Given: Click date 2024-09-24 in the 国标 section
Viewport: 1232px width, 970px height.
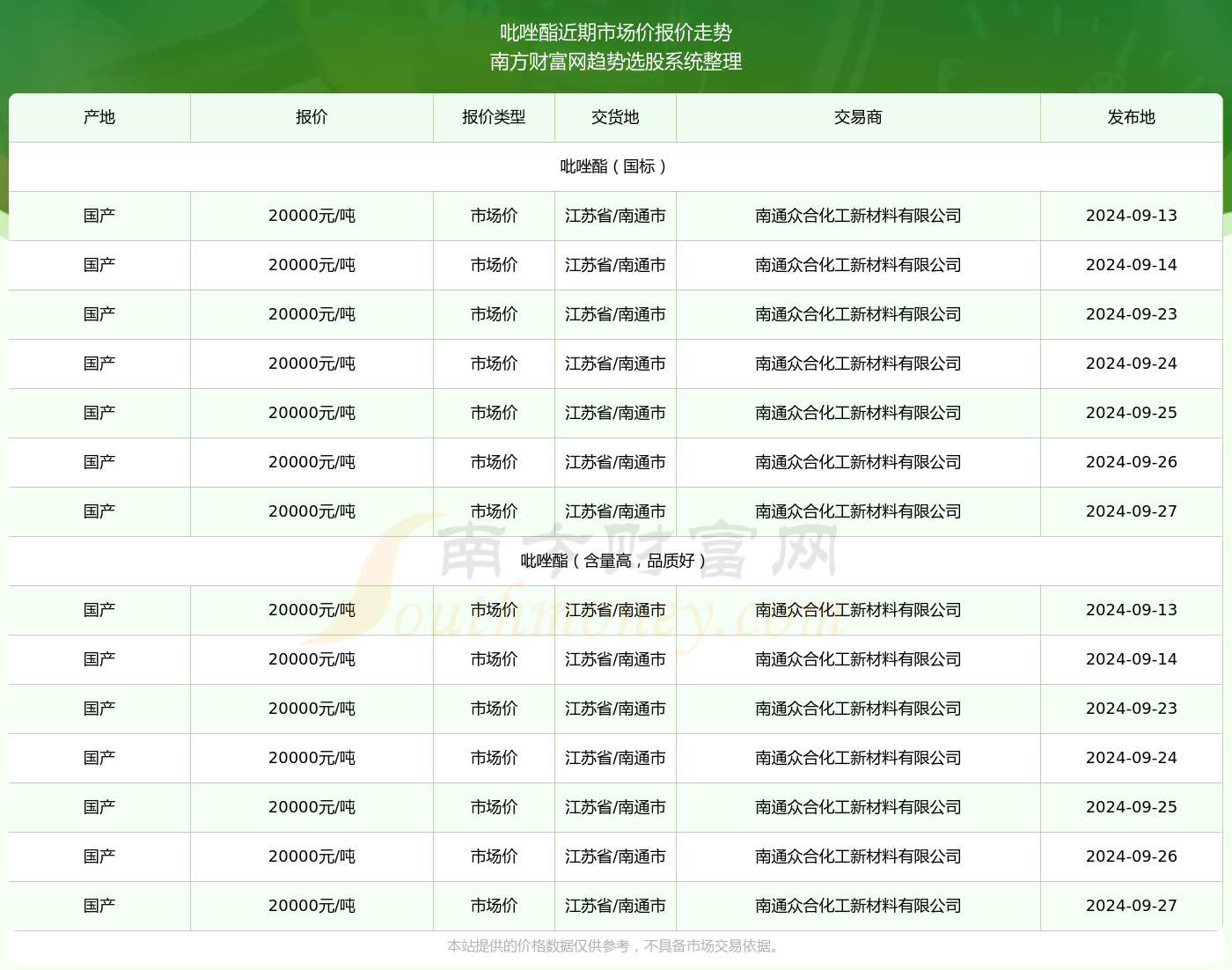Looking at the screenshot, I should pyautogui.click(x=1131, y=364).
